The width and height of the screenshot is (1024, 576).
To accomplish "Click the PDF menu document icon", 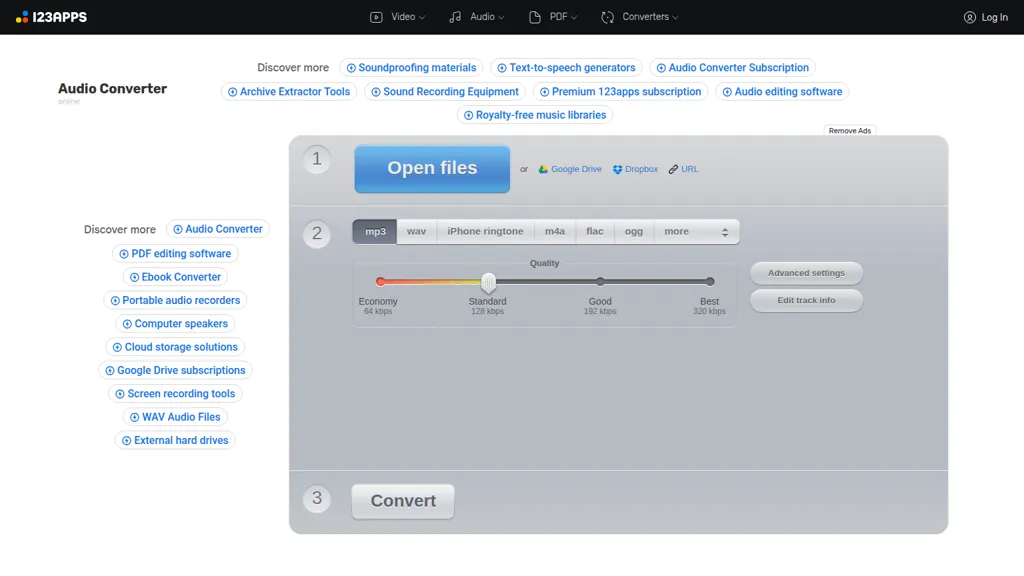I will pos(535,17).
